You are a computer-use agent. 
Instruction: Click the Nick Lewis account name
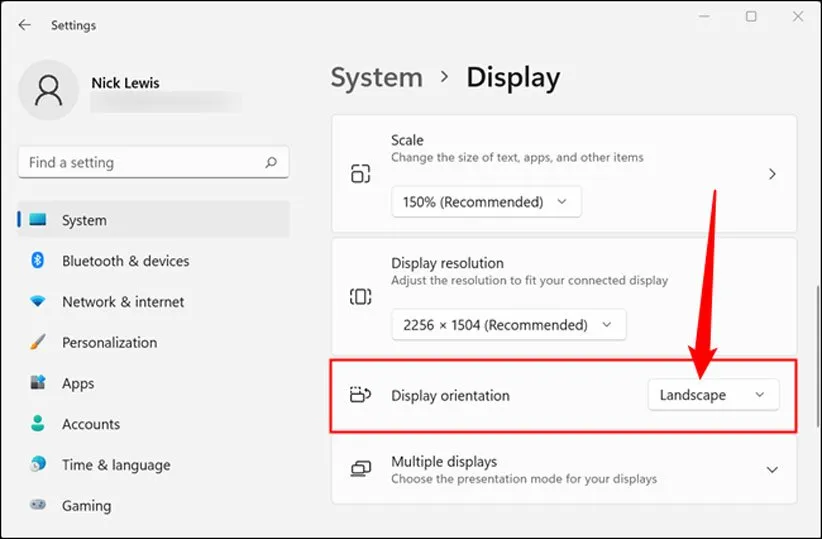[125, 83]
